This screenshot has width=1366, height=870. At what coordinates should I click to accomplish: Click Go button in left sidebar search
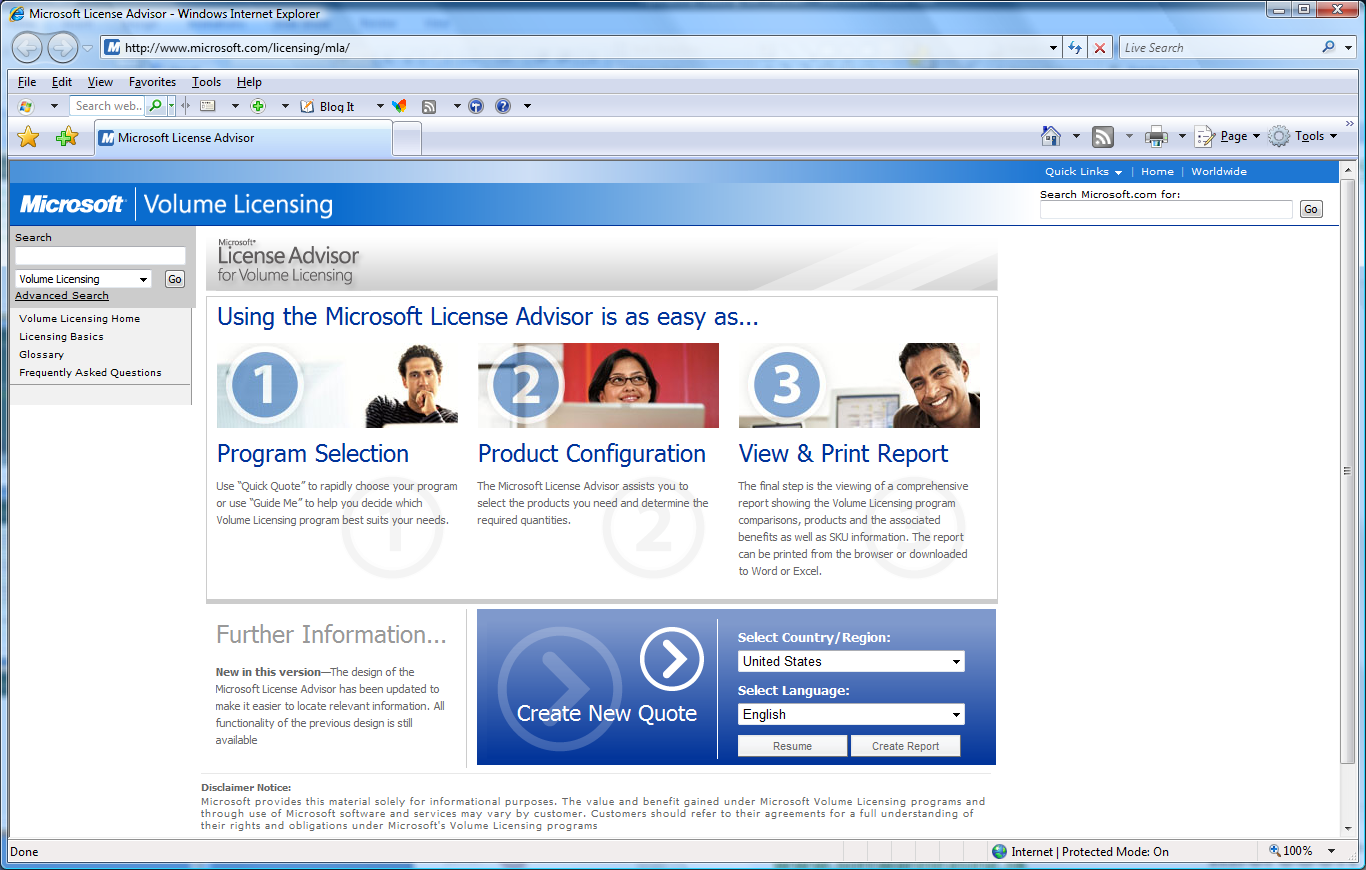(175, 279)
